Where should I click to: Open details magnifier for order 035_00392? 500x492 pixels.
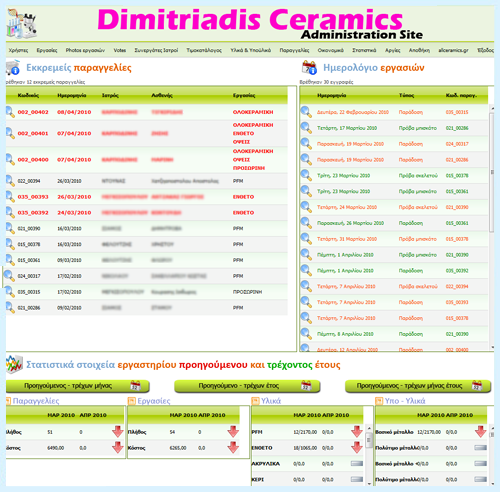(10, 212)
